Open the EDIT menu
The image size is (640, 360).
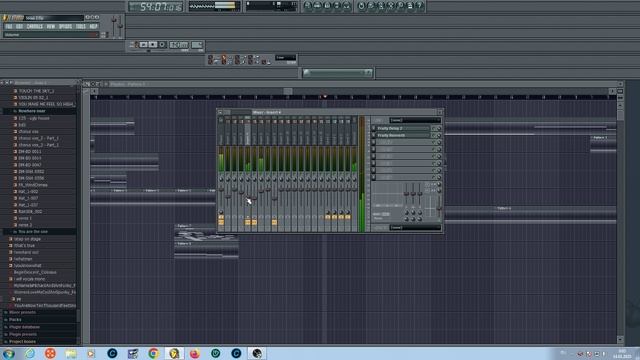point(19,27)
